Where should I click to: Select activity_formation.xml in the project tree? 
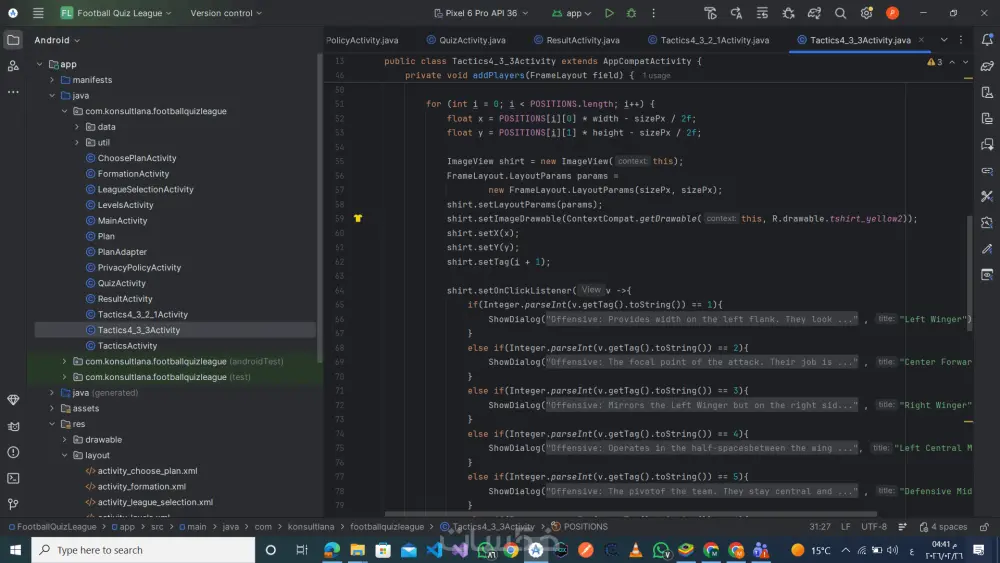[x=142, y=486]
